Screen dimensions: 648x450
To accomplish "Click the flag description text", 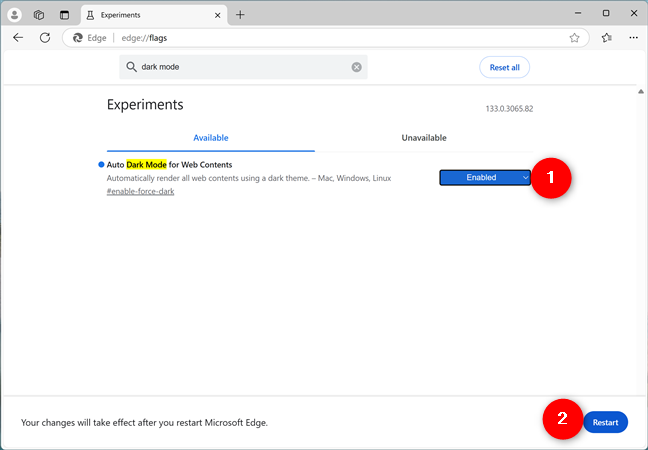I will [249, 178].
